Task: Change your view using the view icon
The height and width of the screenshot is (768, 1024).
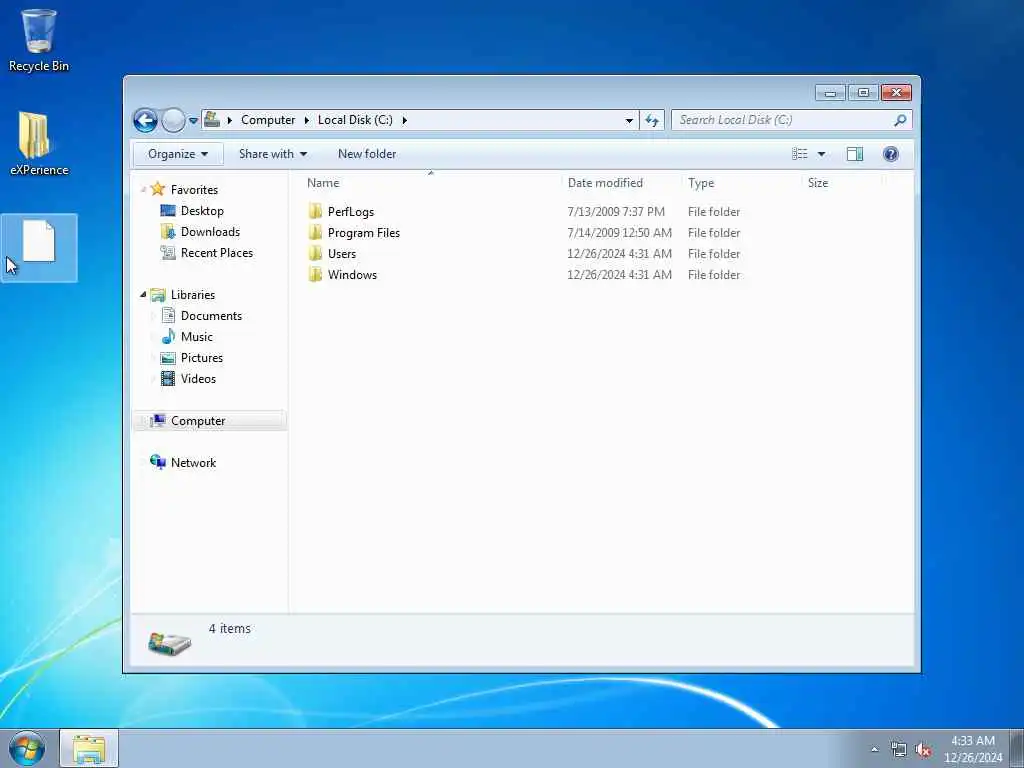Action: (800, 154)
